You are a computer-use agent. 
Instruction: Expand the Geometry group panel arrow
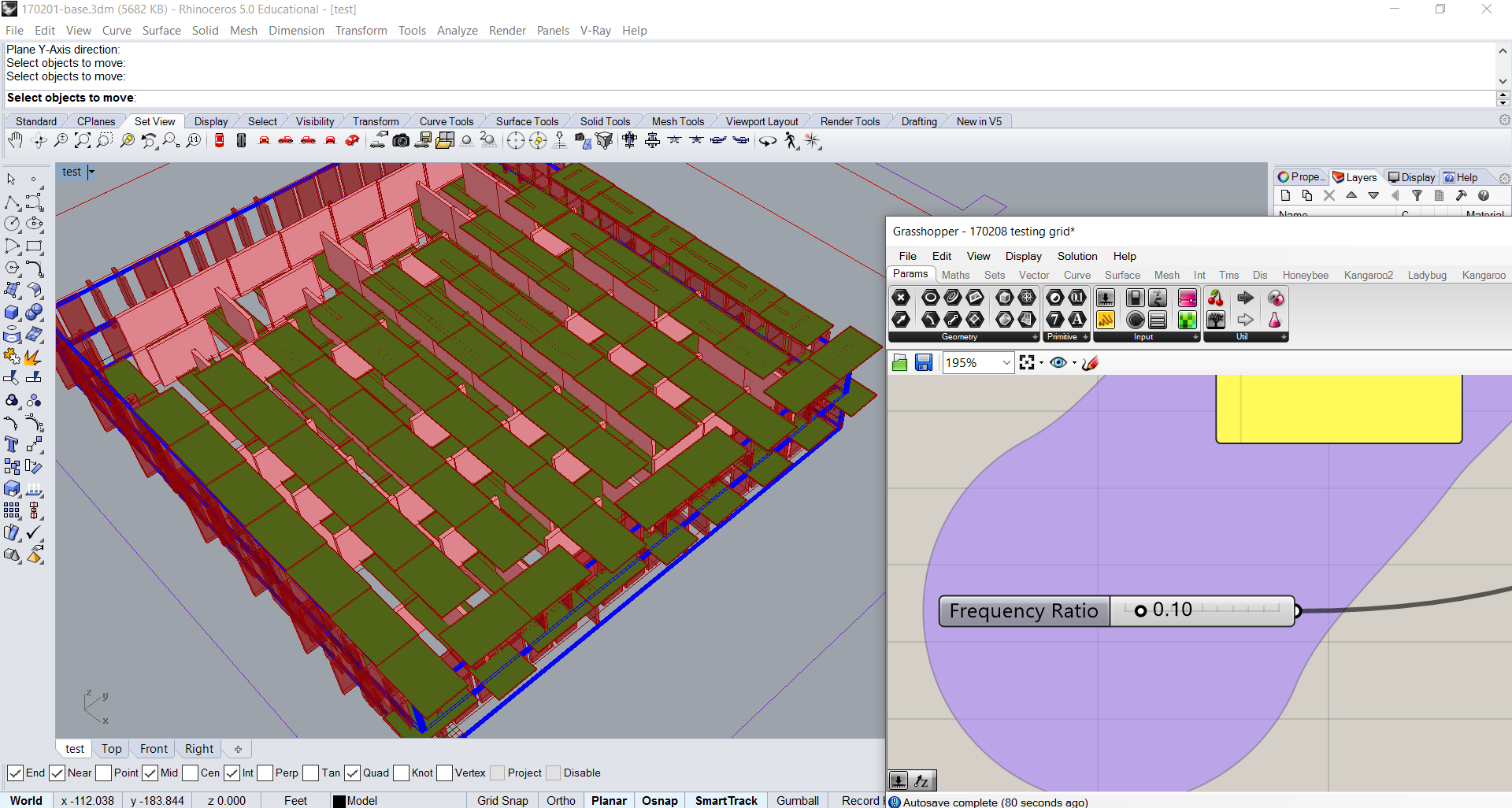coord(1035,337)
